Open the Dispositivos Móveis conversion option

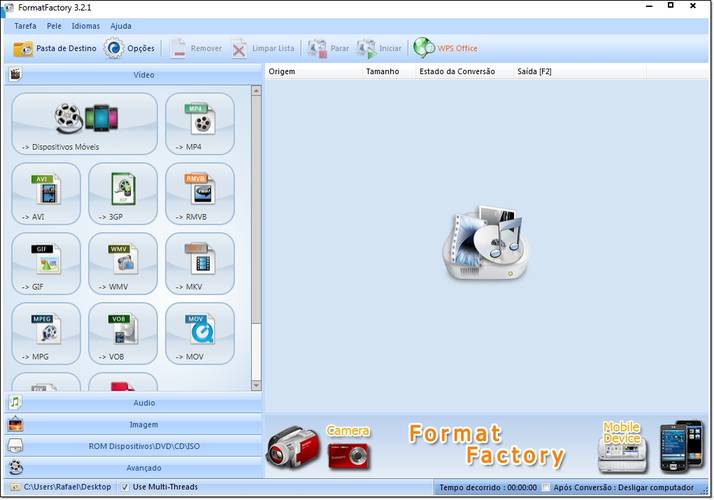pyautogui.click(x=85, y=123)
